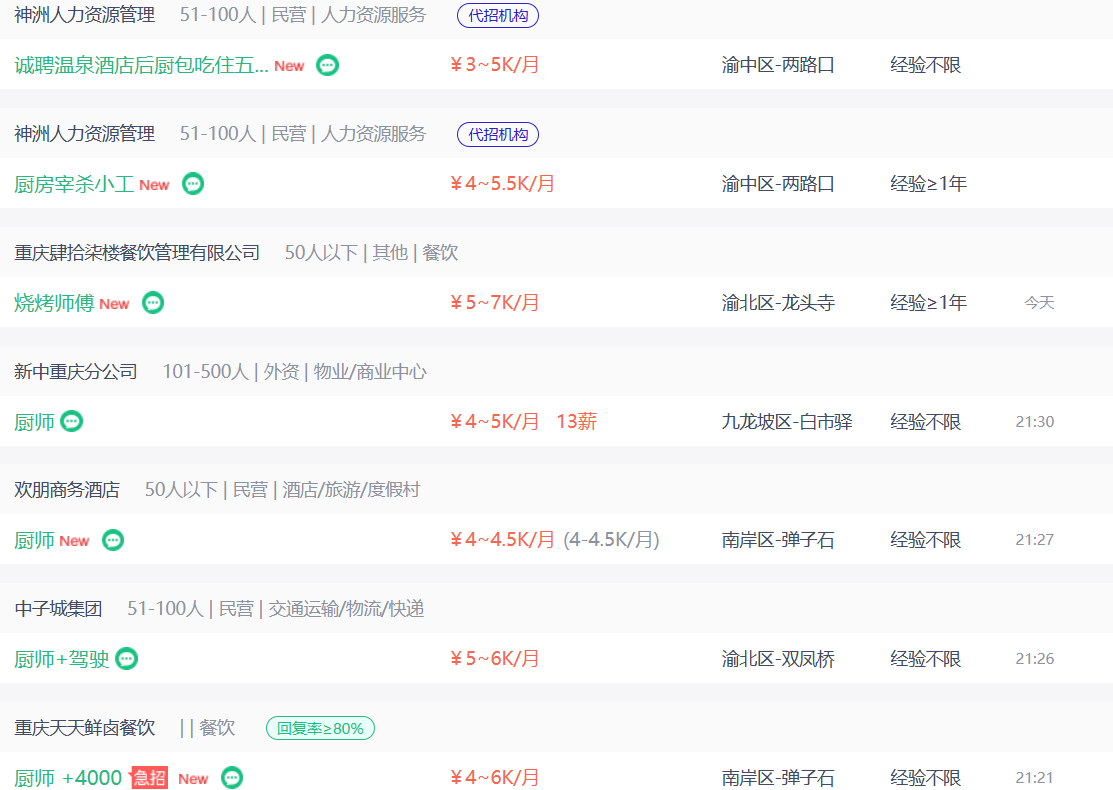Open the 诚聘温泉酒店后厨包吃住五 job link
This screenshot has width=1113, height=790.
coord(141,65)
